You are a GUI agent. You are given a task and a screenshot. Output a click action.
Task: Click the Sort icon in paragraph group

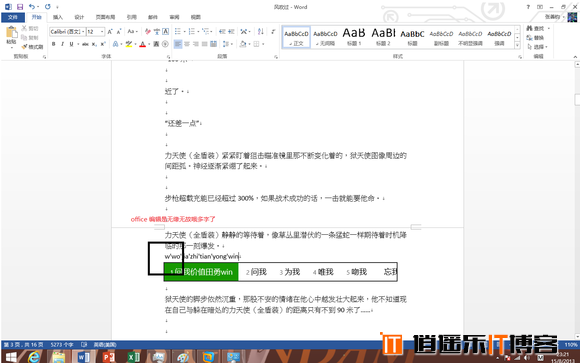(261, 31)
